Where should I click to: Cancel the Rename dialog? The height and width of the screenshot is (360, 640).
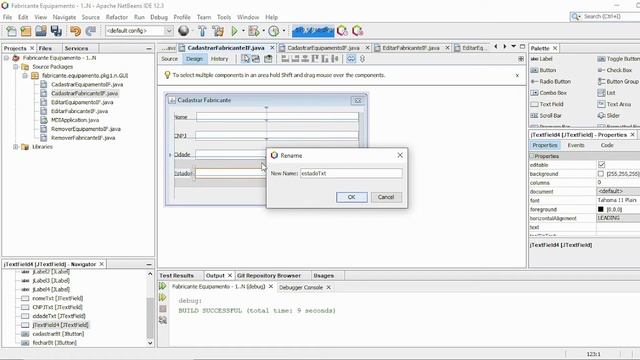386,197
